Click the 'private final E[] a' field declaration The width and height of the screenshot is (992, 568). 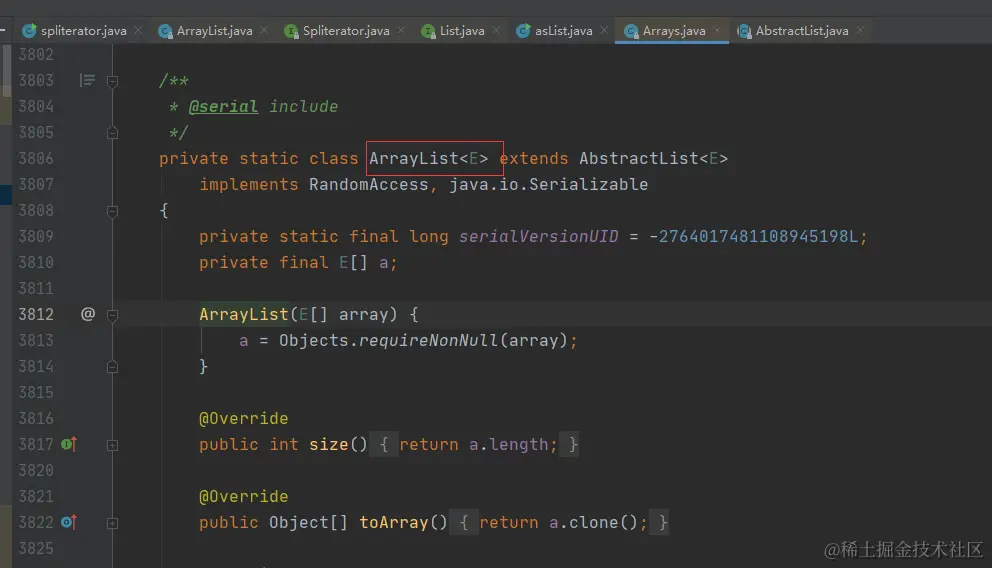[x=298, y=262]
